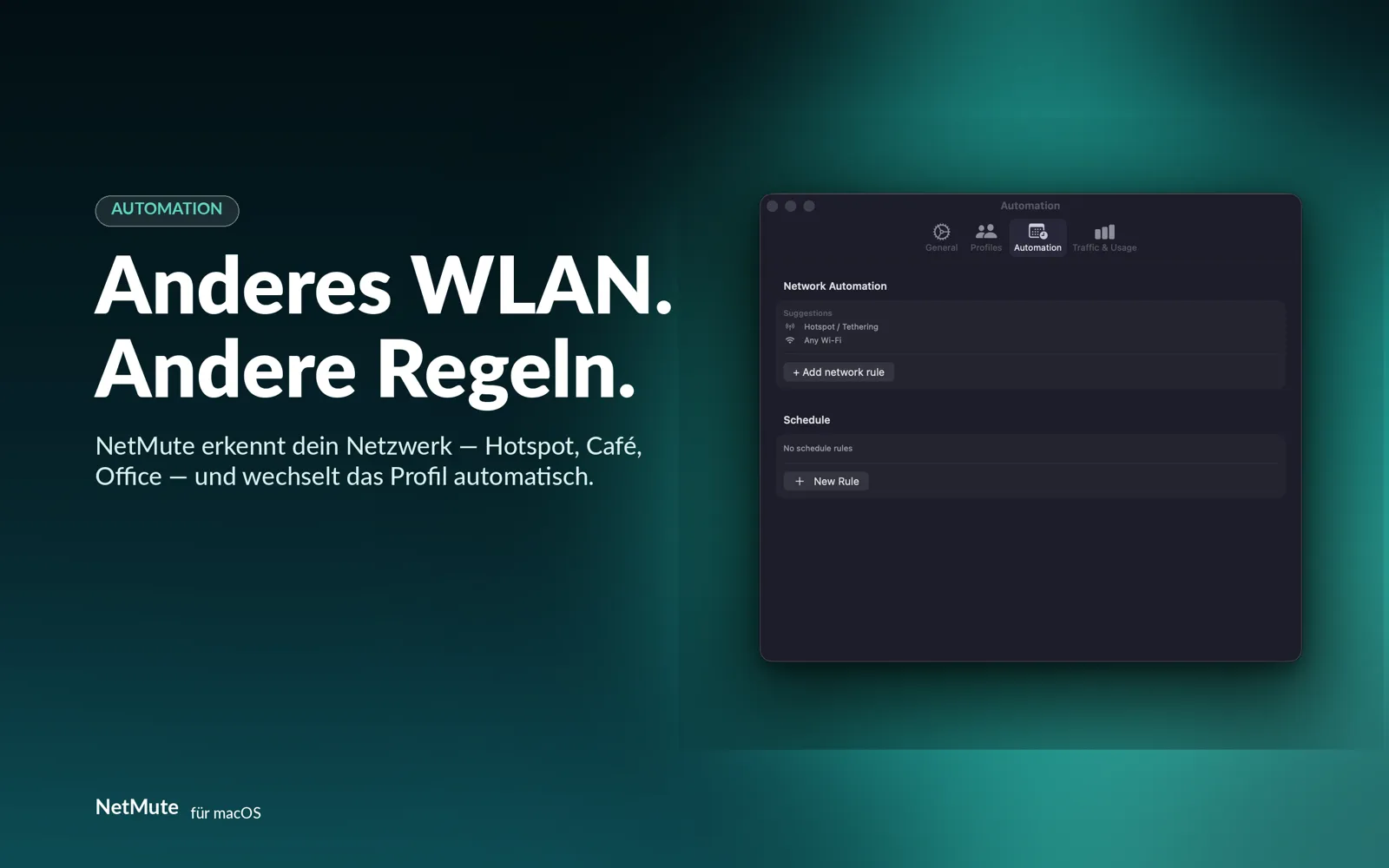Click the Wi-Fi icon beside Any Wi-Fi
Image resolution: width=1389 pixels, height=868 pixels.
coord(790,340)
